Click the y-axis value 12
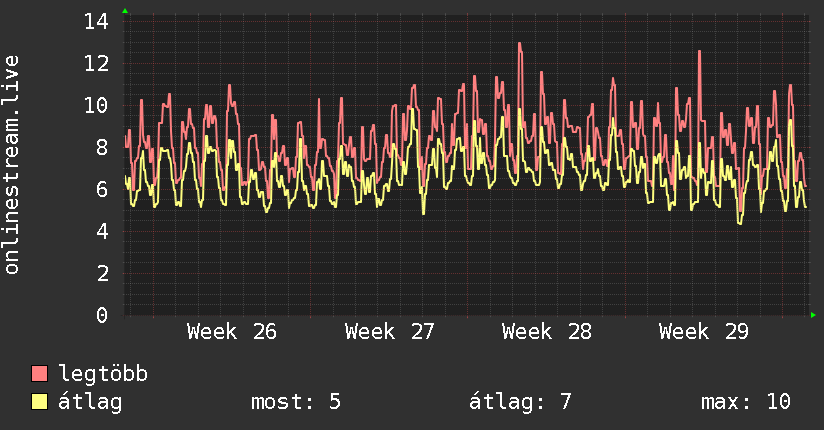This screenshot has width=824, height=430. [96, 64]
